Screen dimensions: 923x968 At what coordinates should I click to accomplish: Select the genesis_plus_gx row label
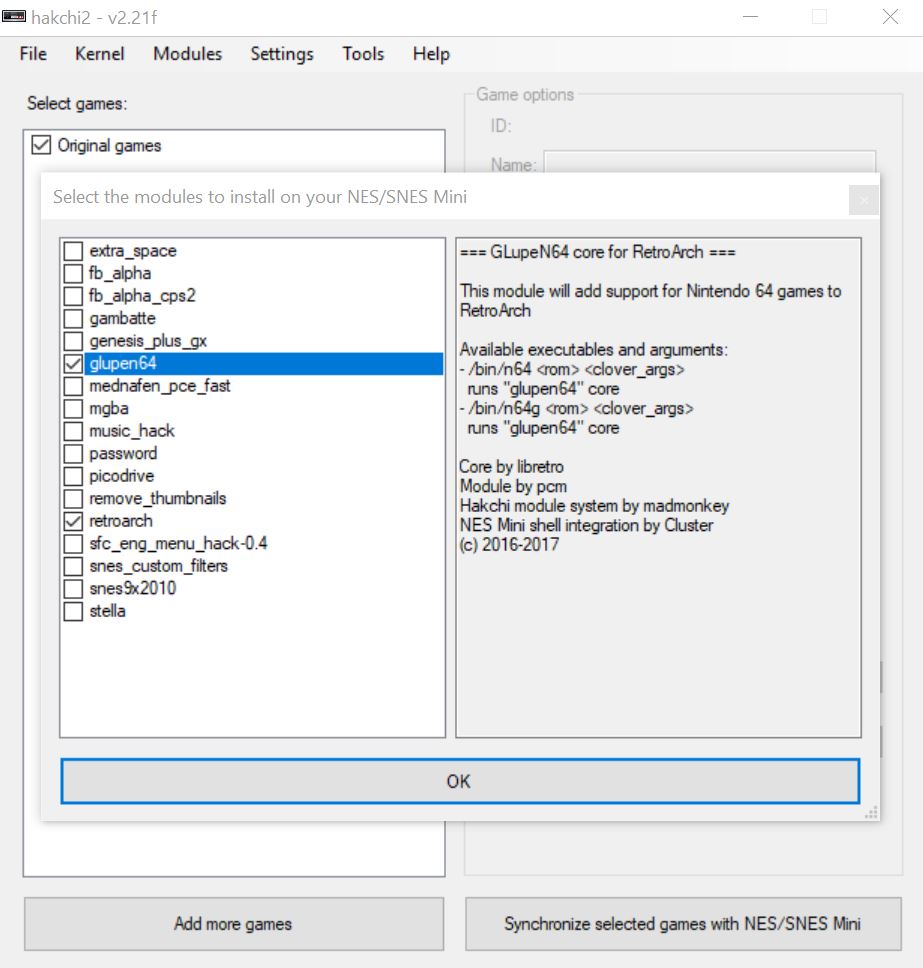(148, 341)
